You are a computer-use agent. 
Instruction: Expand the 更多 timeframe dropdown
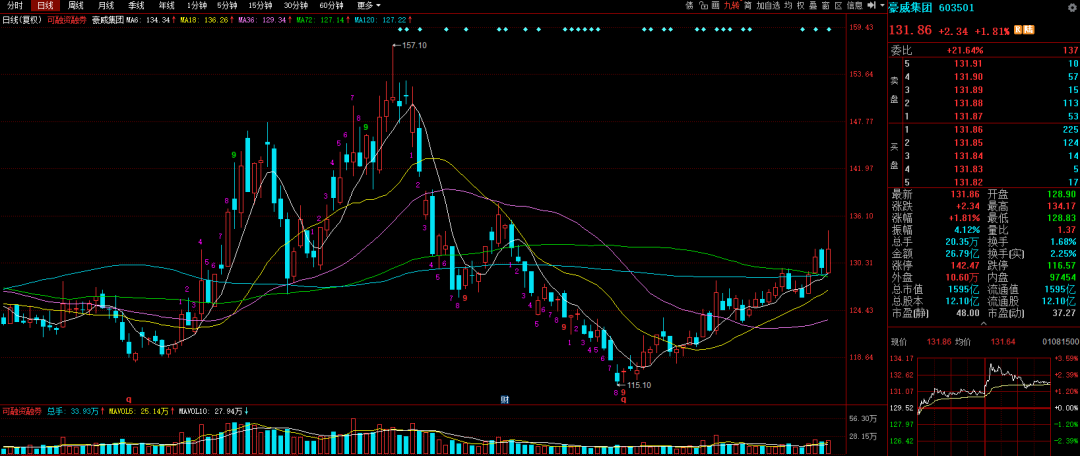pos(369,5)
